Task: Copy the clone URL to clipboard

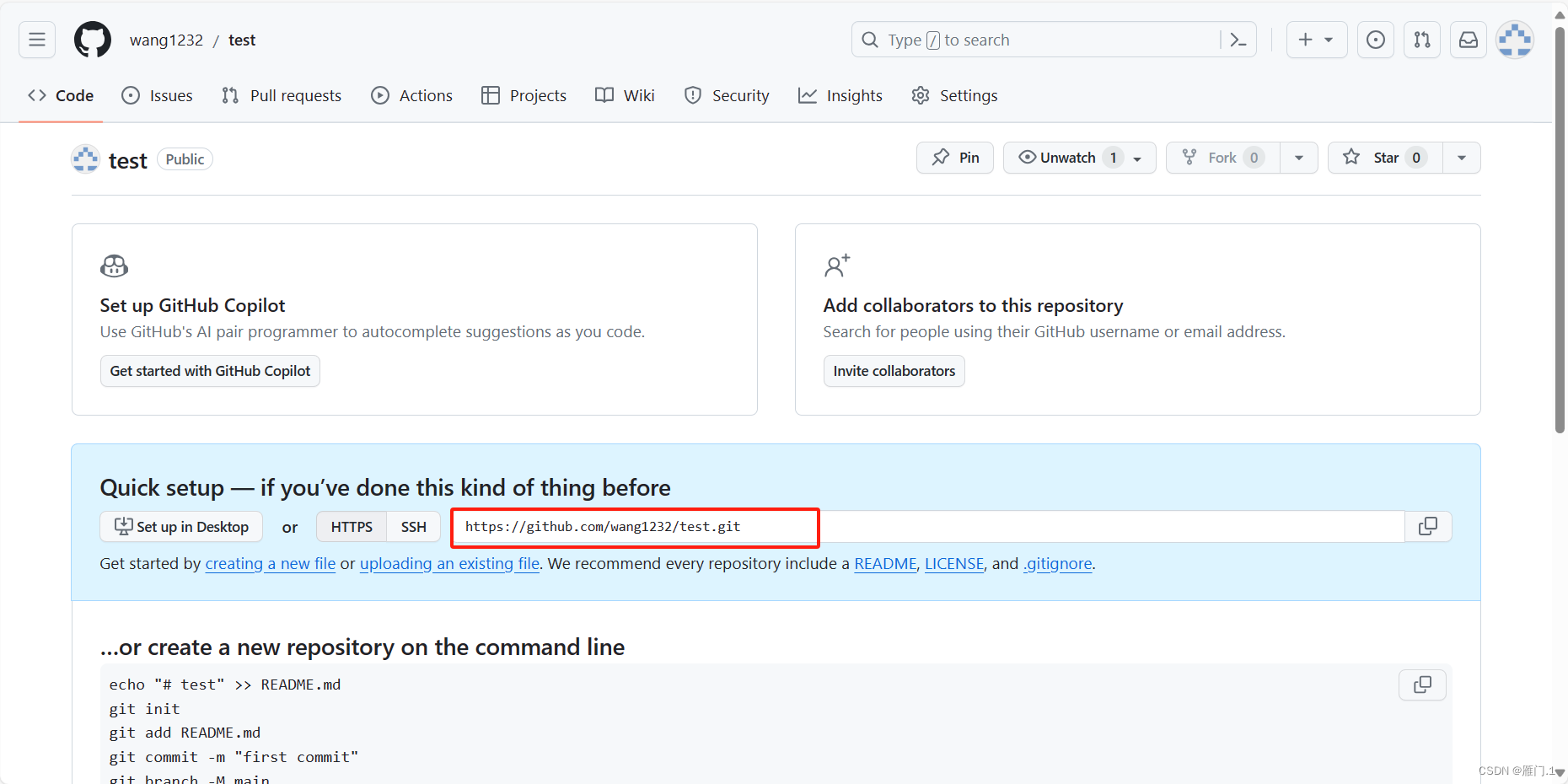Action: (x=1428, y=527)
